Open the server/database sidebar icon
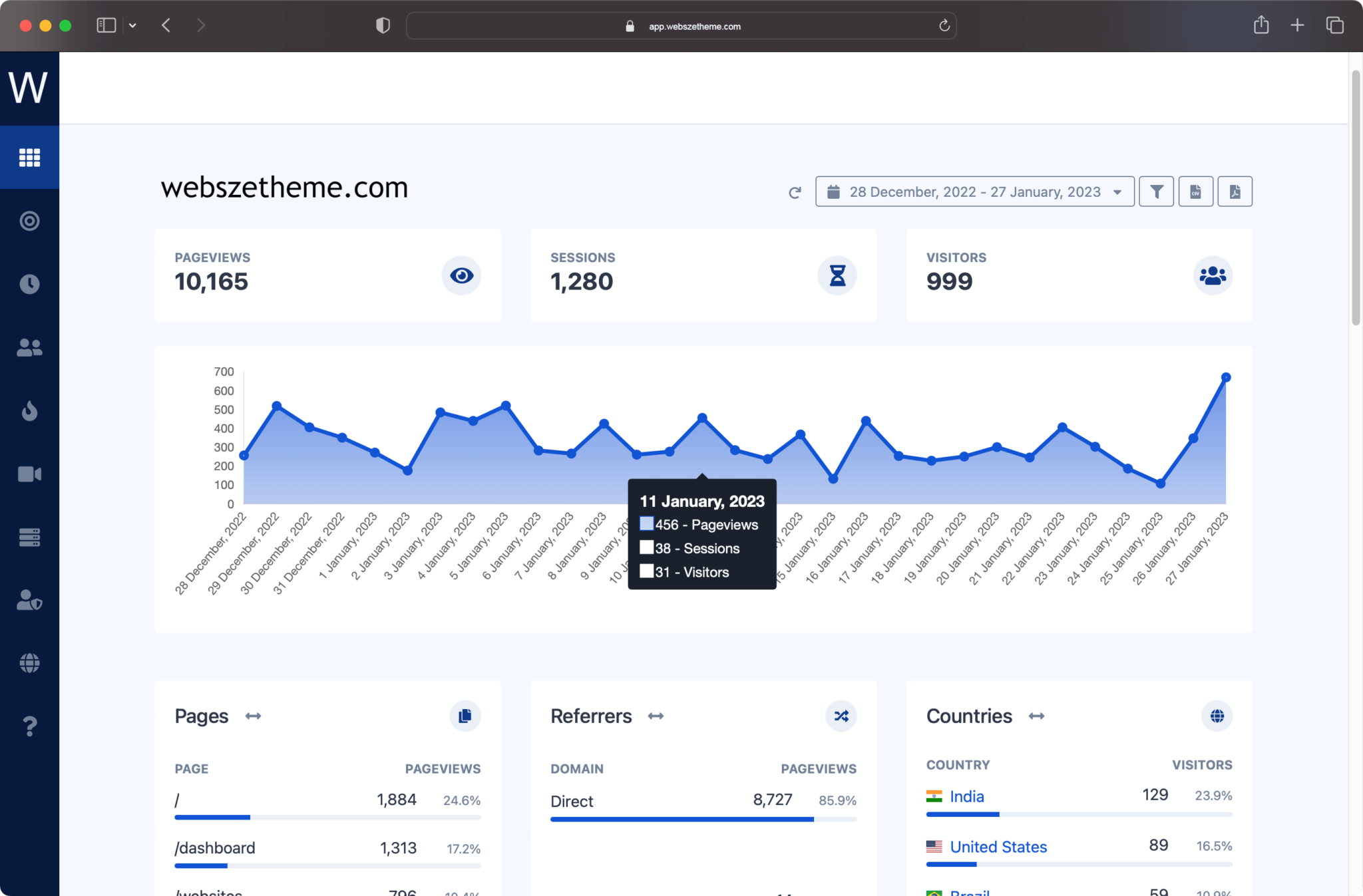Viewport: 1363px width, 896px height. click(x=30, y=537)
